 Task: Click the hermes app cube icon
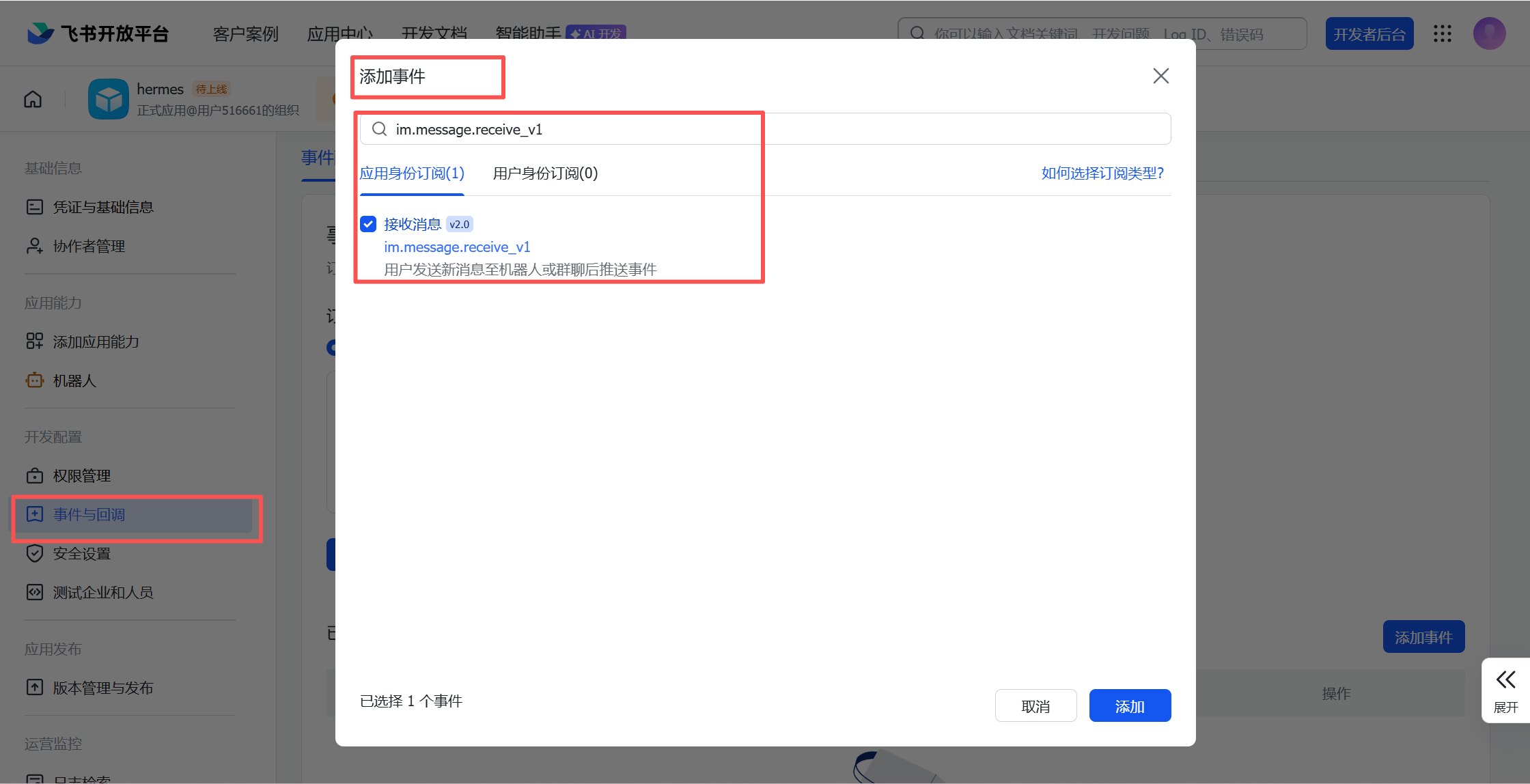coord(108,100)
